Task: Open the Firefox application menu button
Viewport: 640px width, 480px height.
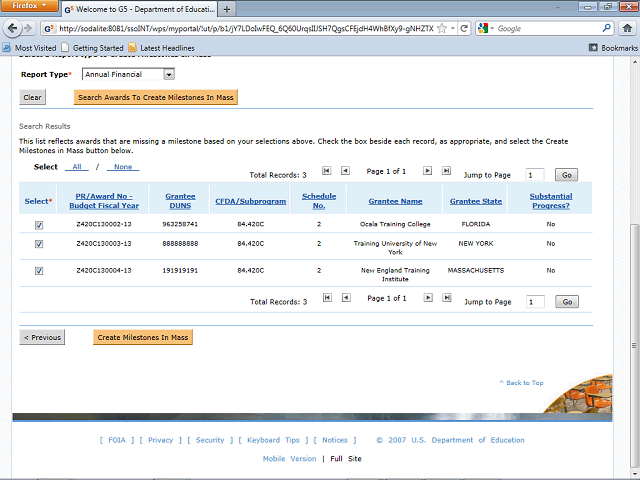Action: click(30, 7)
